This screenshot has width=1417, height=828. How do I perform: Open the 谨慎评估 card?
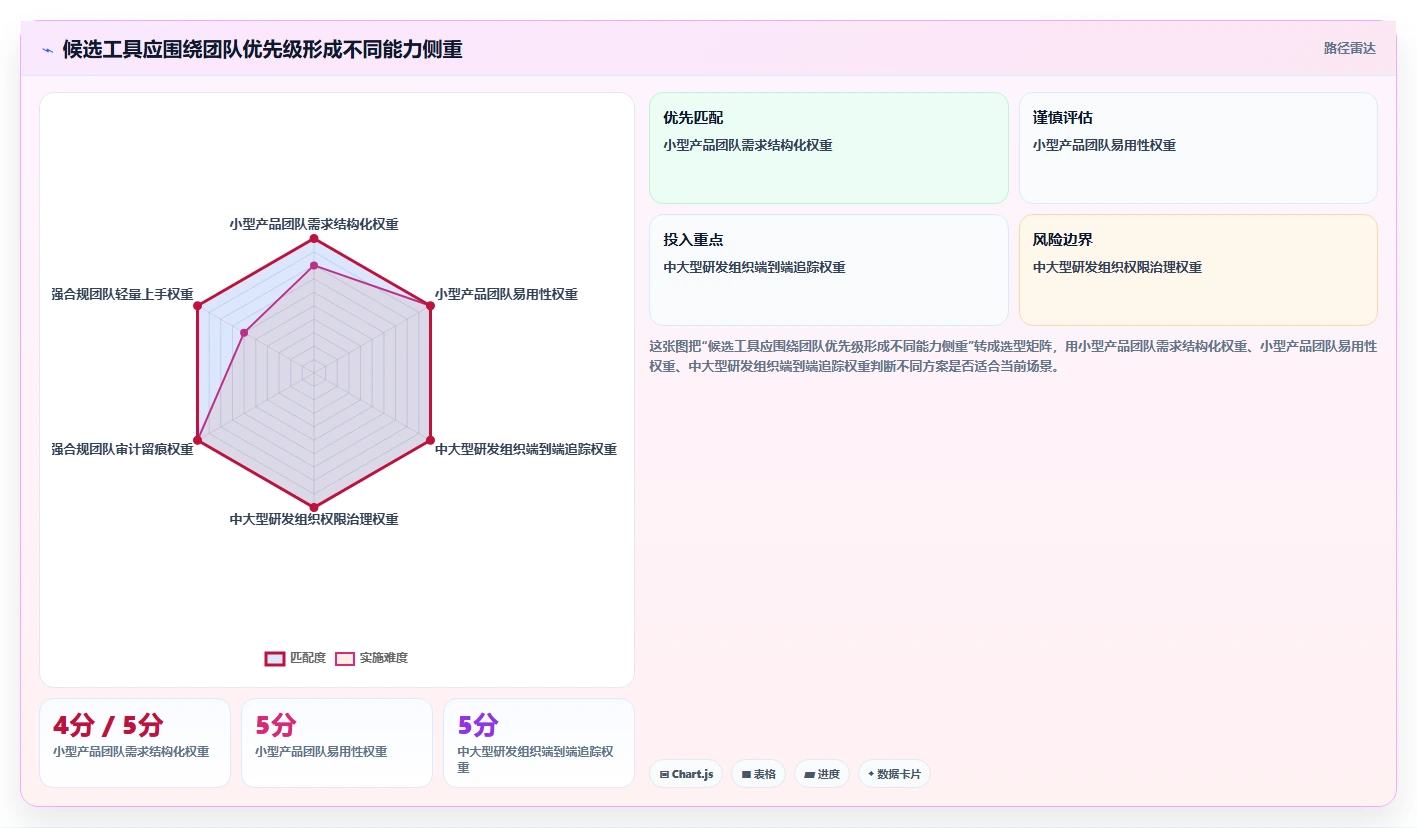(1198, 148)
